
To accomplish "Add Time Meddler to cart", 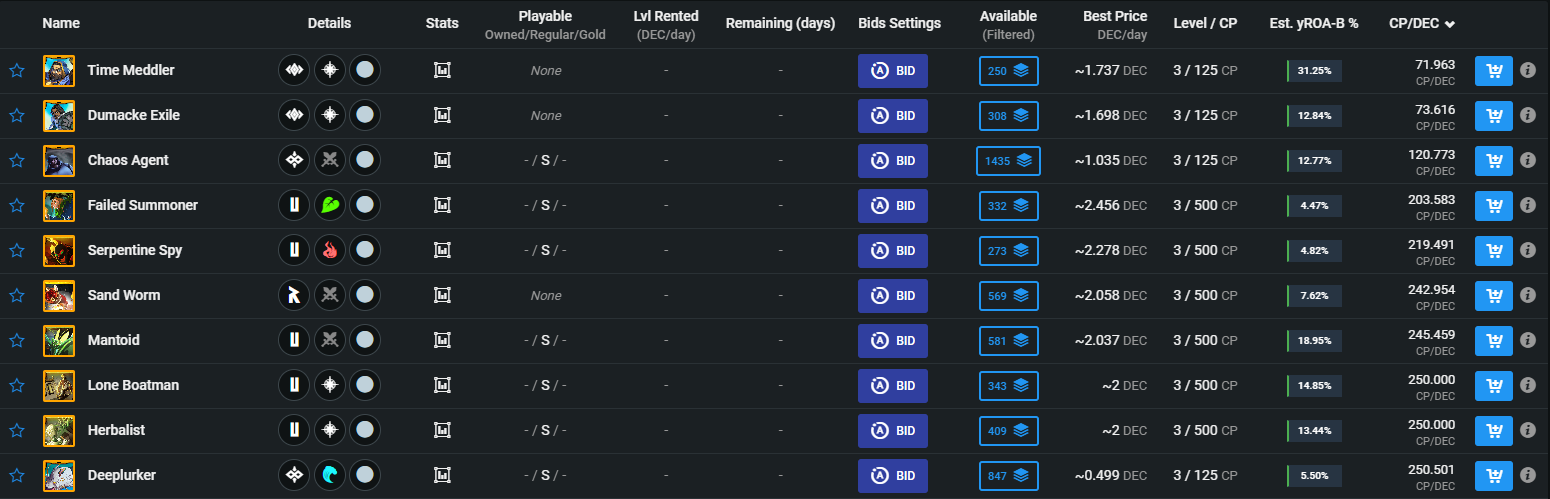I will click(x=1494, y=71).
